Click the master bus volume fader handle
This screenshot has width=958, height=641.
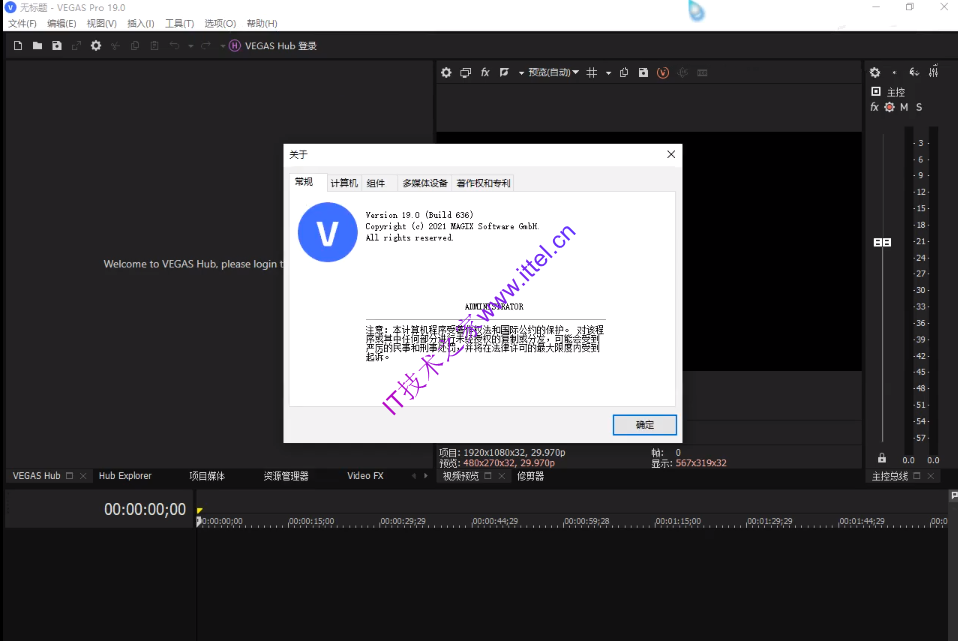(882, 243)
